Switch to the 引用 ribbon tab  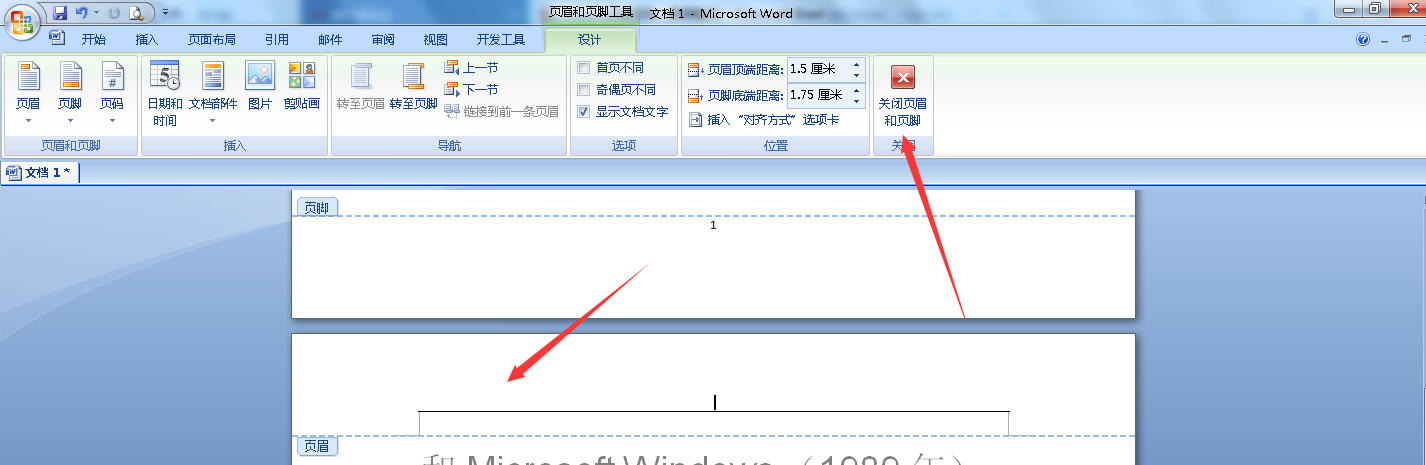[277, 40]
